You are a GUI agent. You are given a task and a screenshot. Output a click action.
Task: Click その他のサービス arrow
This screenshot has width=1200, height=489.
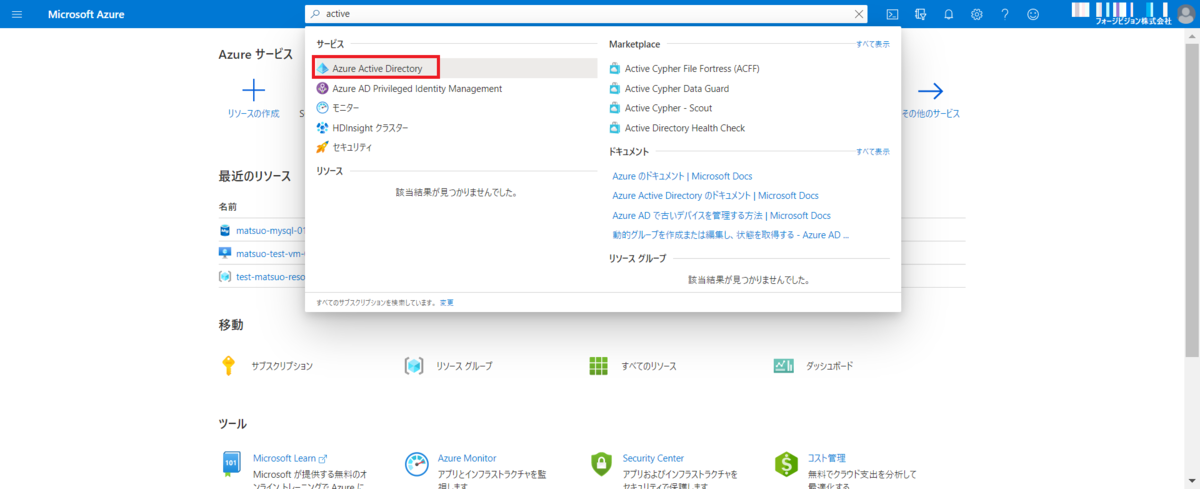pos(931,91)
